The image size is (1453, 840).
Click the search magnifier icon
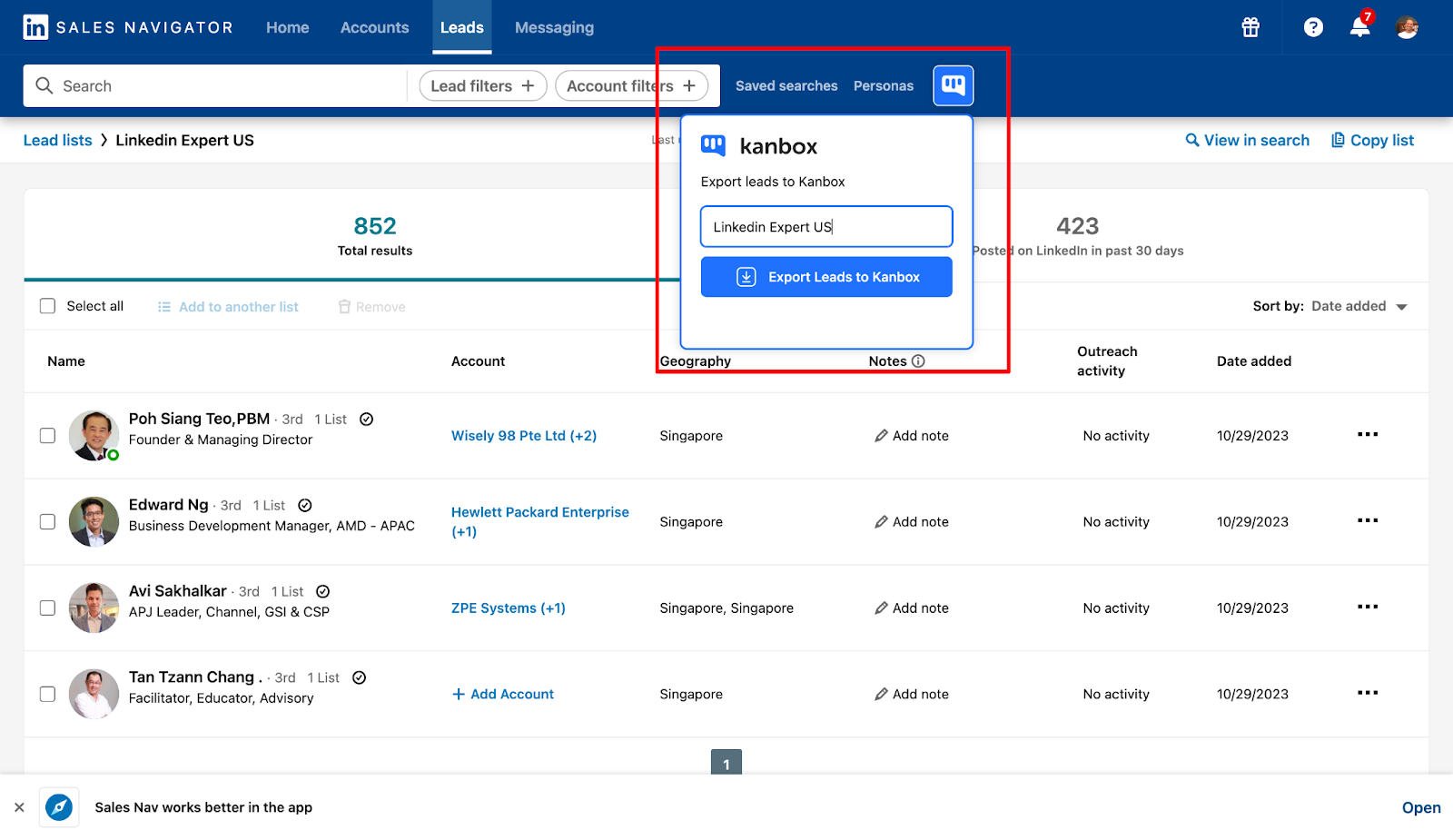click(44, 85)
